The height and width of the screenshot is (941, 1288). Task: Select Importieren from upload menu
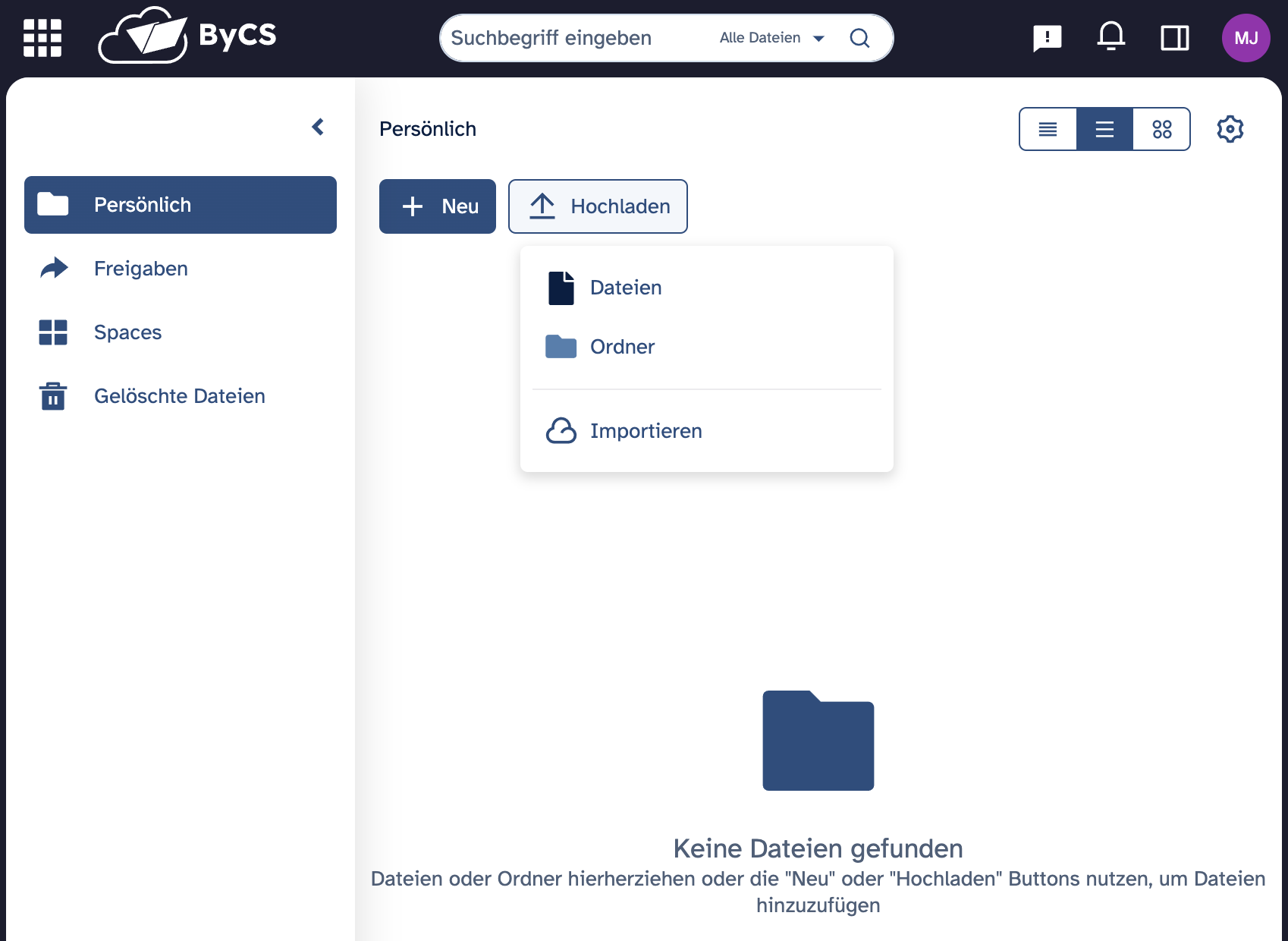[645, 431]
